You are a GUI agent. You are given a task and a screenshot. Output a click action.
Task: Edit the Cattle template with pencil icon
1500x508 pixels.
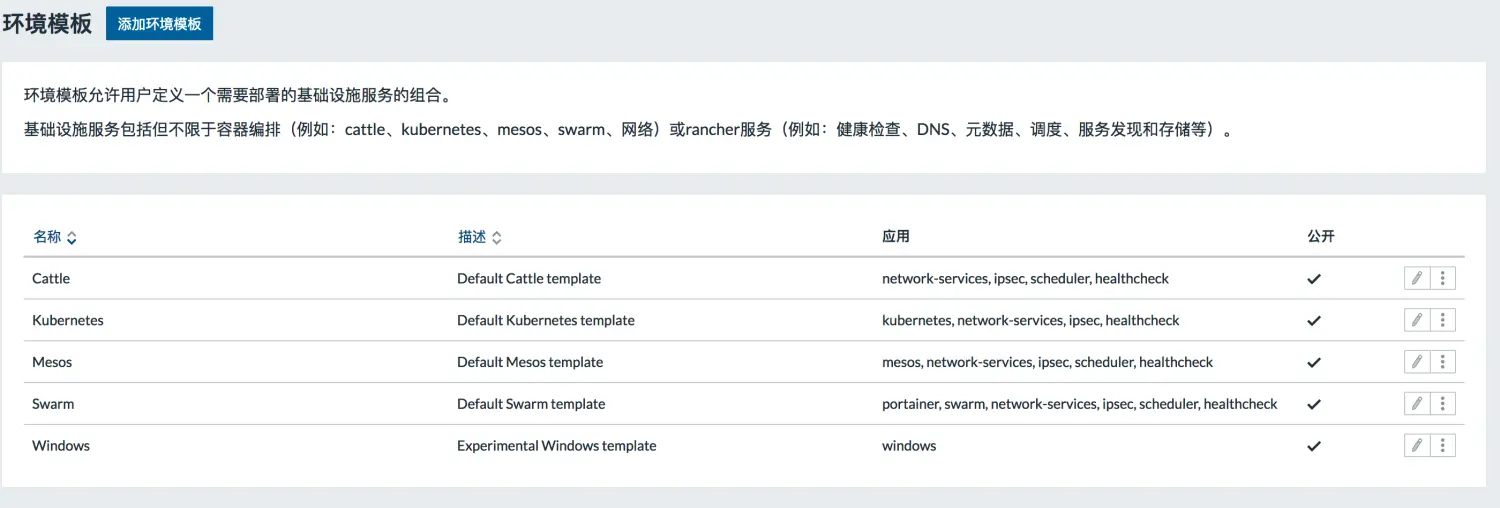click(1417, 279)
